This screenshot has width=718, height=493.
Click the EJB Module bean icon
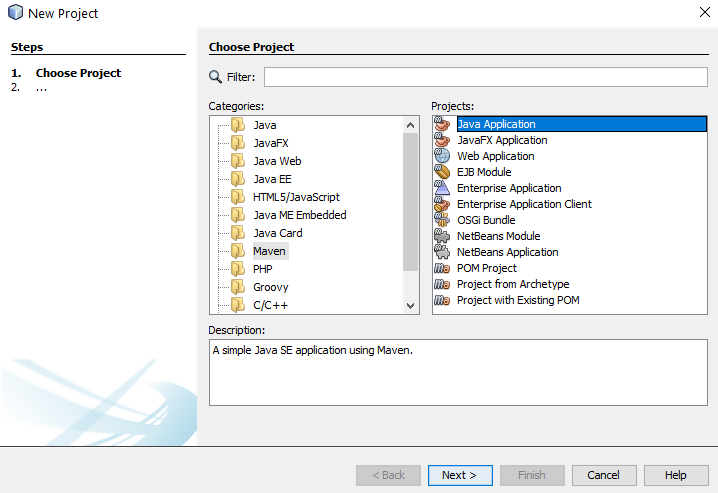click(442, 172)
